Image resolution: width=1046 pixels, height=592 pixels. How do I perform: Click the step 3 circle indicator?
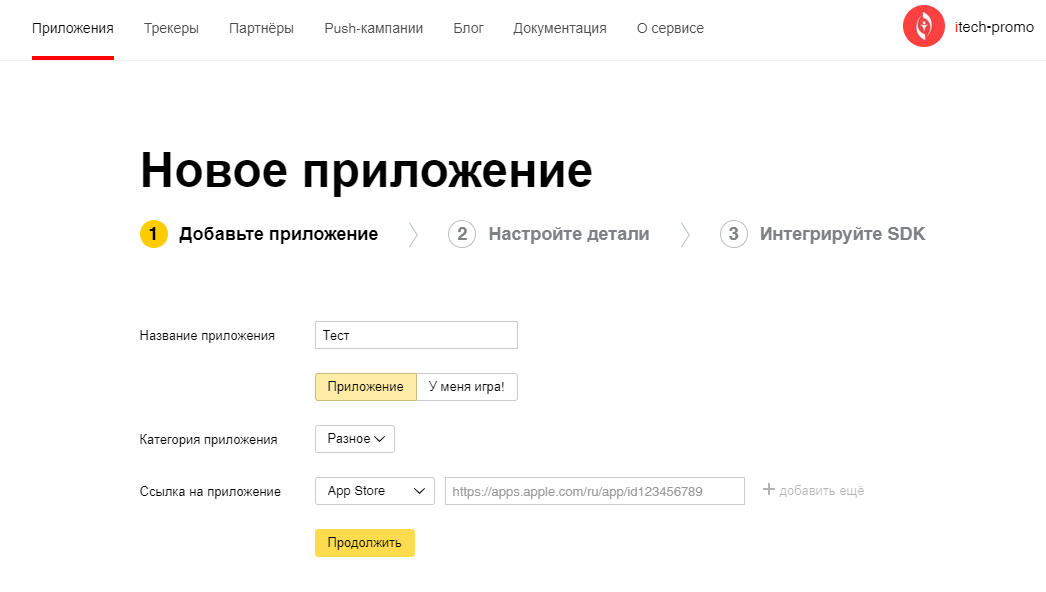(x=733, y=234)
